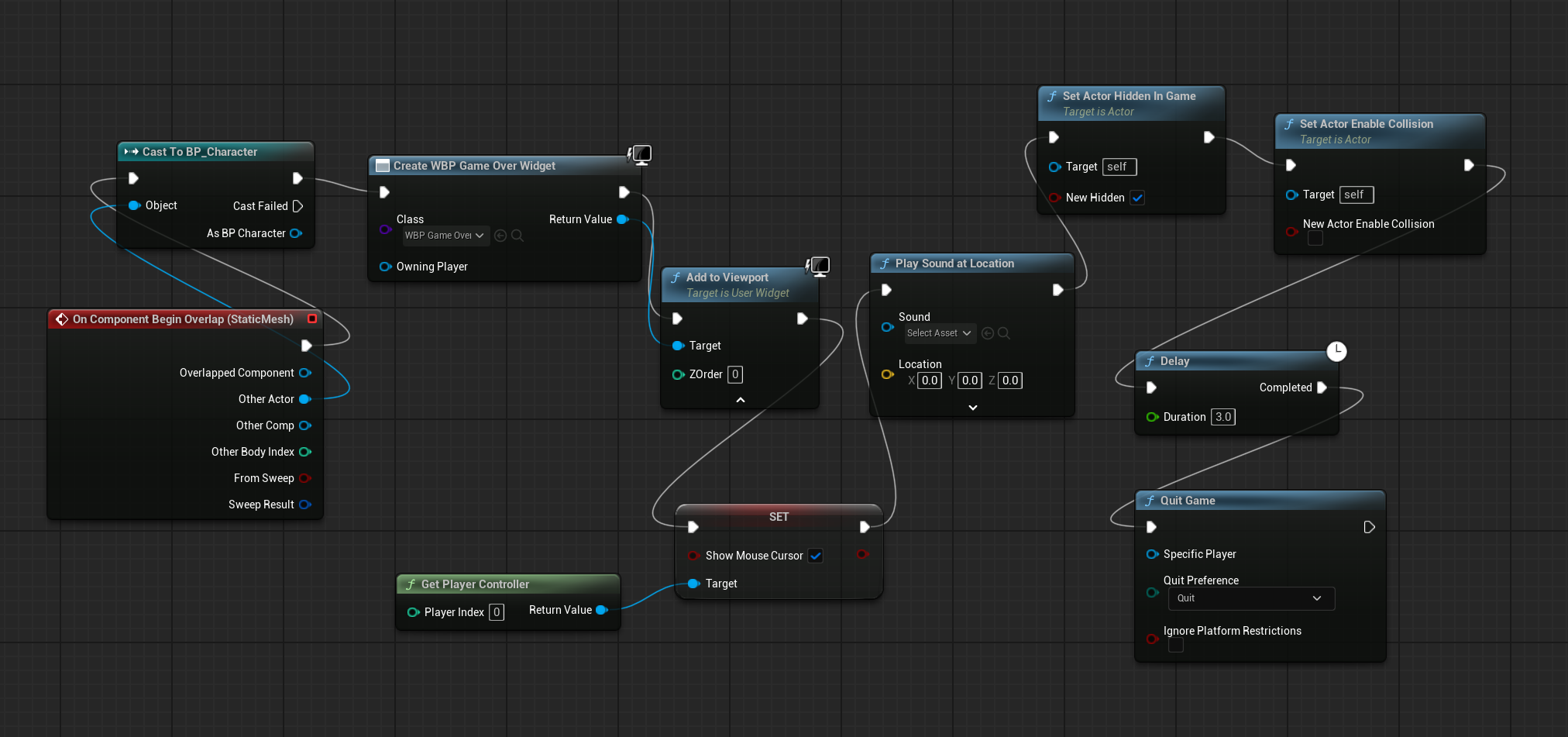Select the SET node title
Viewport: 1568px width, 737px height.
point(779,517)
